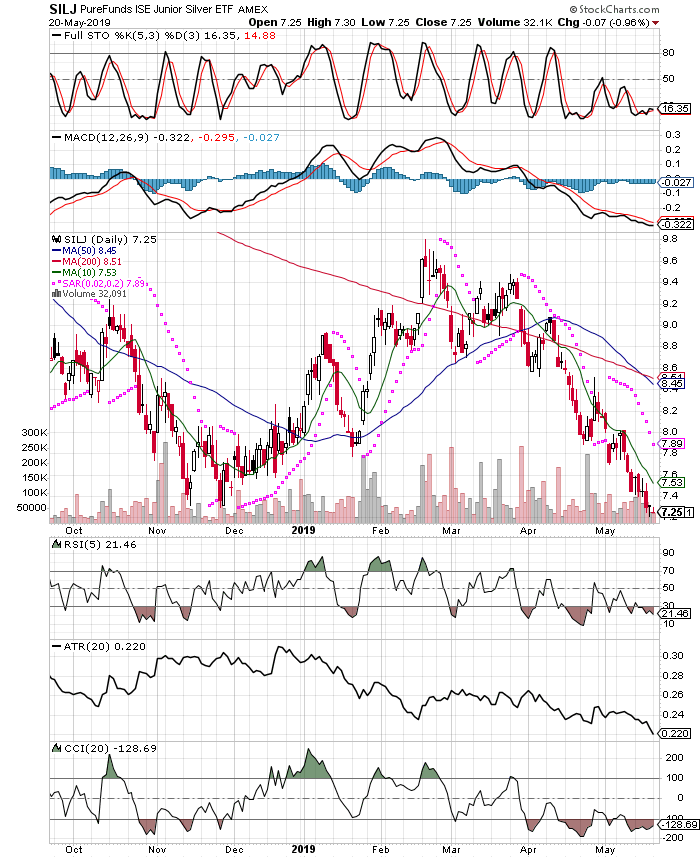Click the Low 7.25 value in the header
Screen dimensions: 700x858
click(x=385, y=22)
